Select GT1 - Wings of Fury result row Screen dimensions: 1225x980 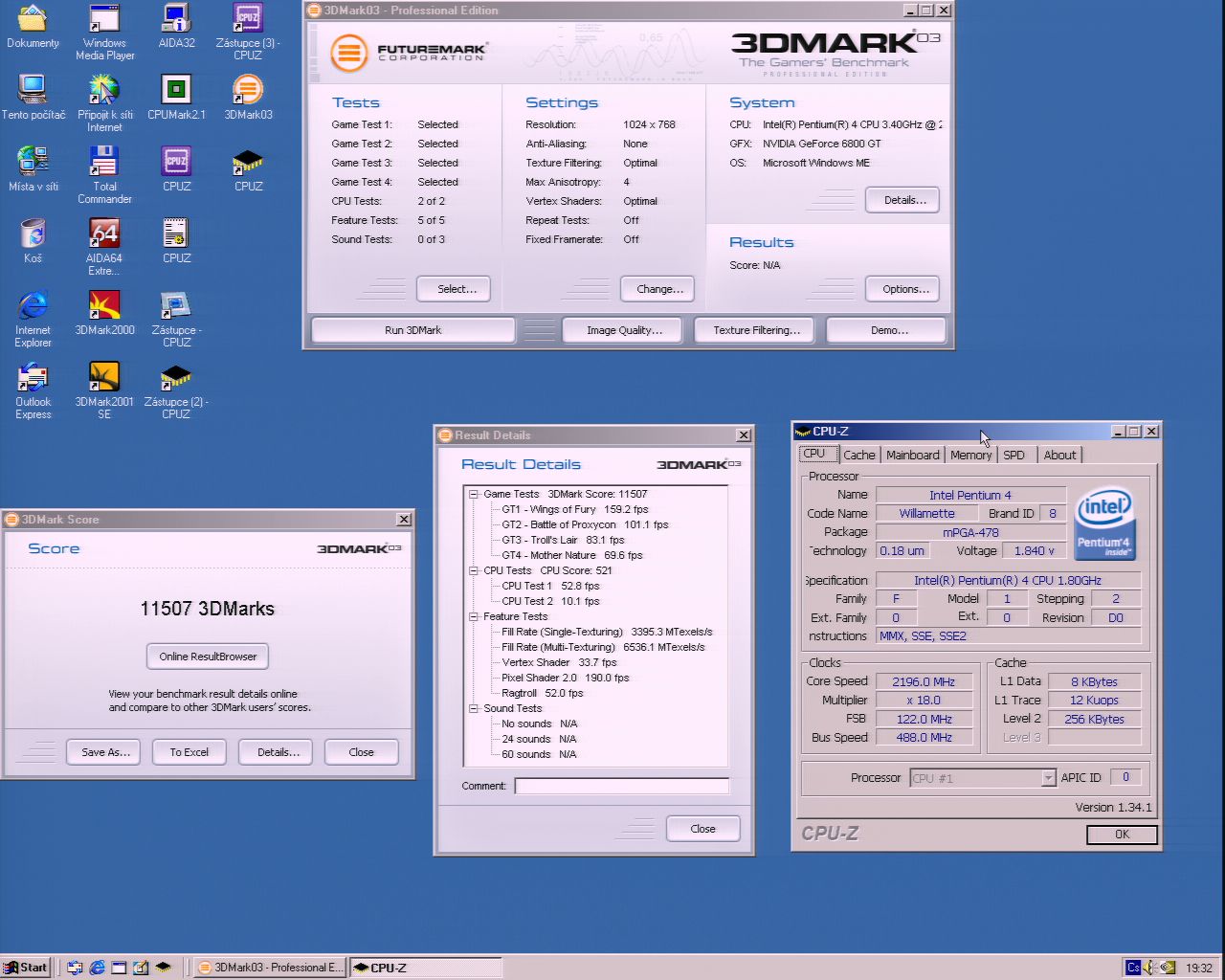(x=575, y=509)
